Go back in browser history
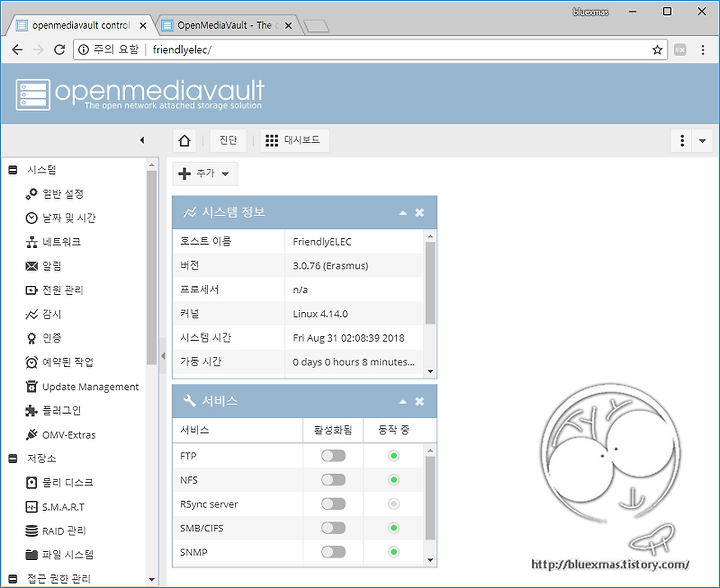Screen dimensions: 720x588 coord(17,50)
